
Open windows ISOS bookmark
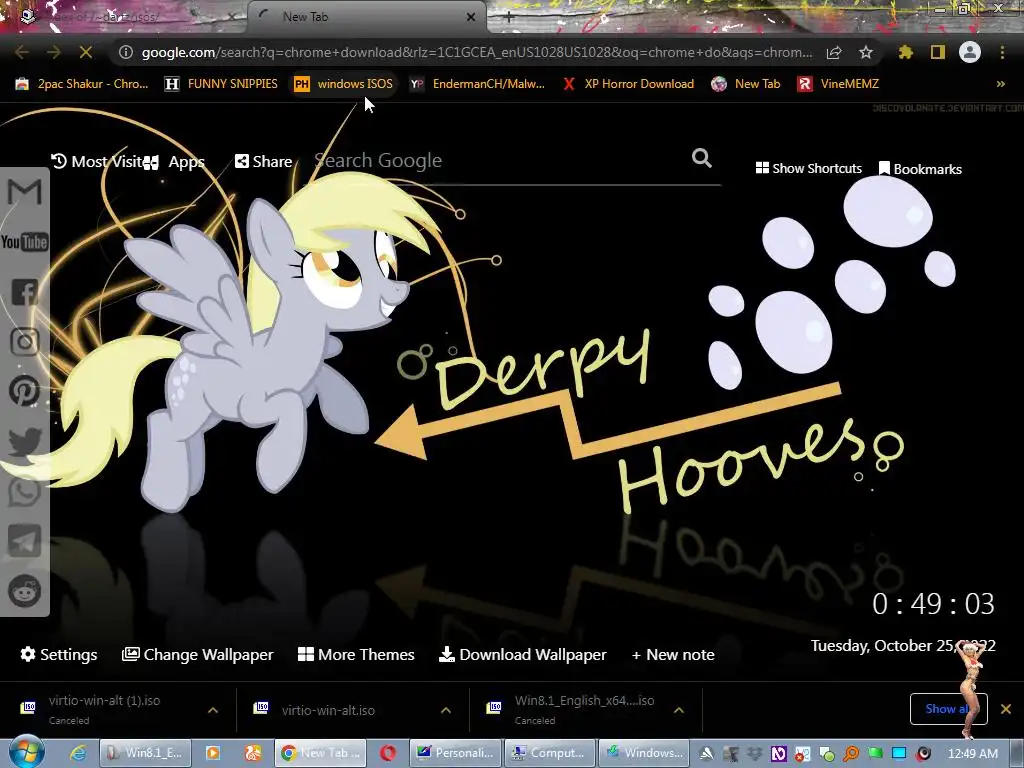click(x=344, y=84)
